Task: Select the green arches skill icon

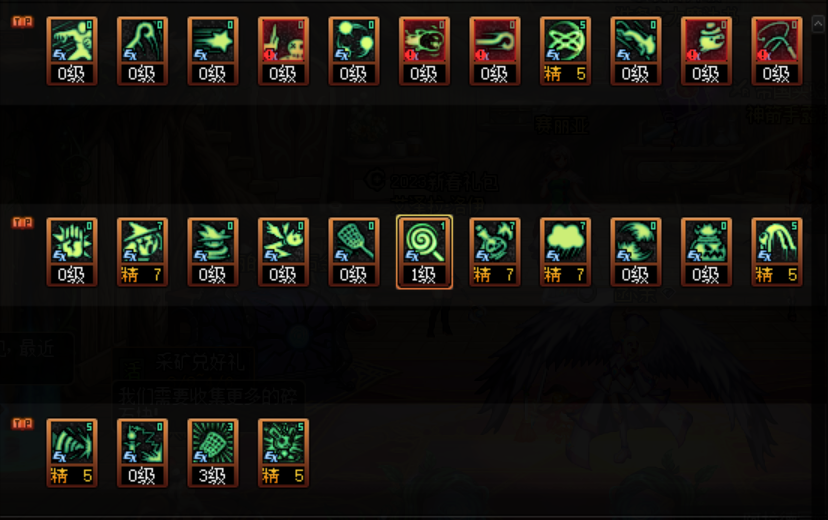Action: [x=777, y=252]
